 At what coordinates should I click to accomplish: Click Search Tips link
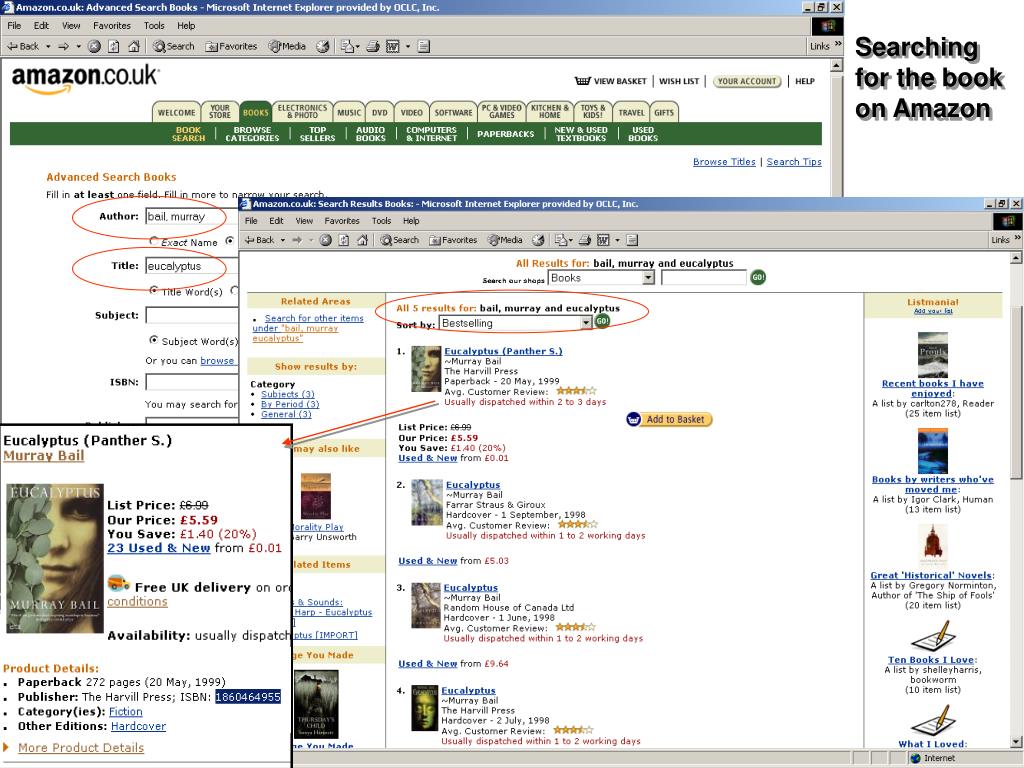tap(794, 162)
